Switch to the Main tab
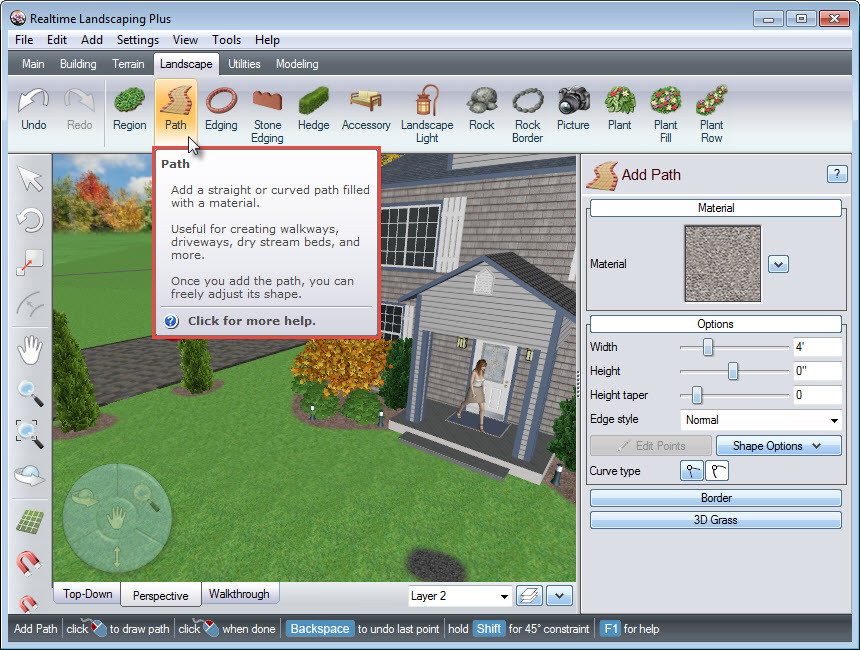The width and height of the screenshot is (860, 650). coord(33,64)
